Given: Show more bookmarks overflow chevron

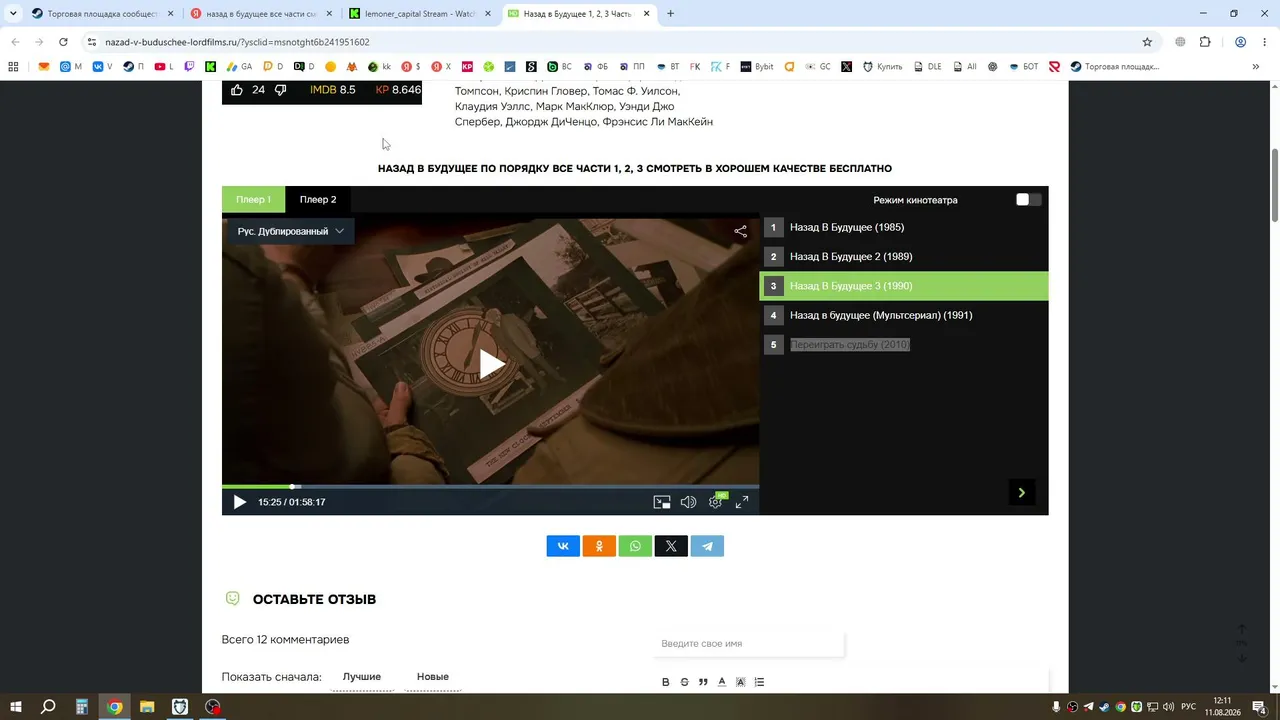Looking at the screenshot, I should [1256, 67].
